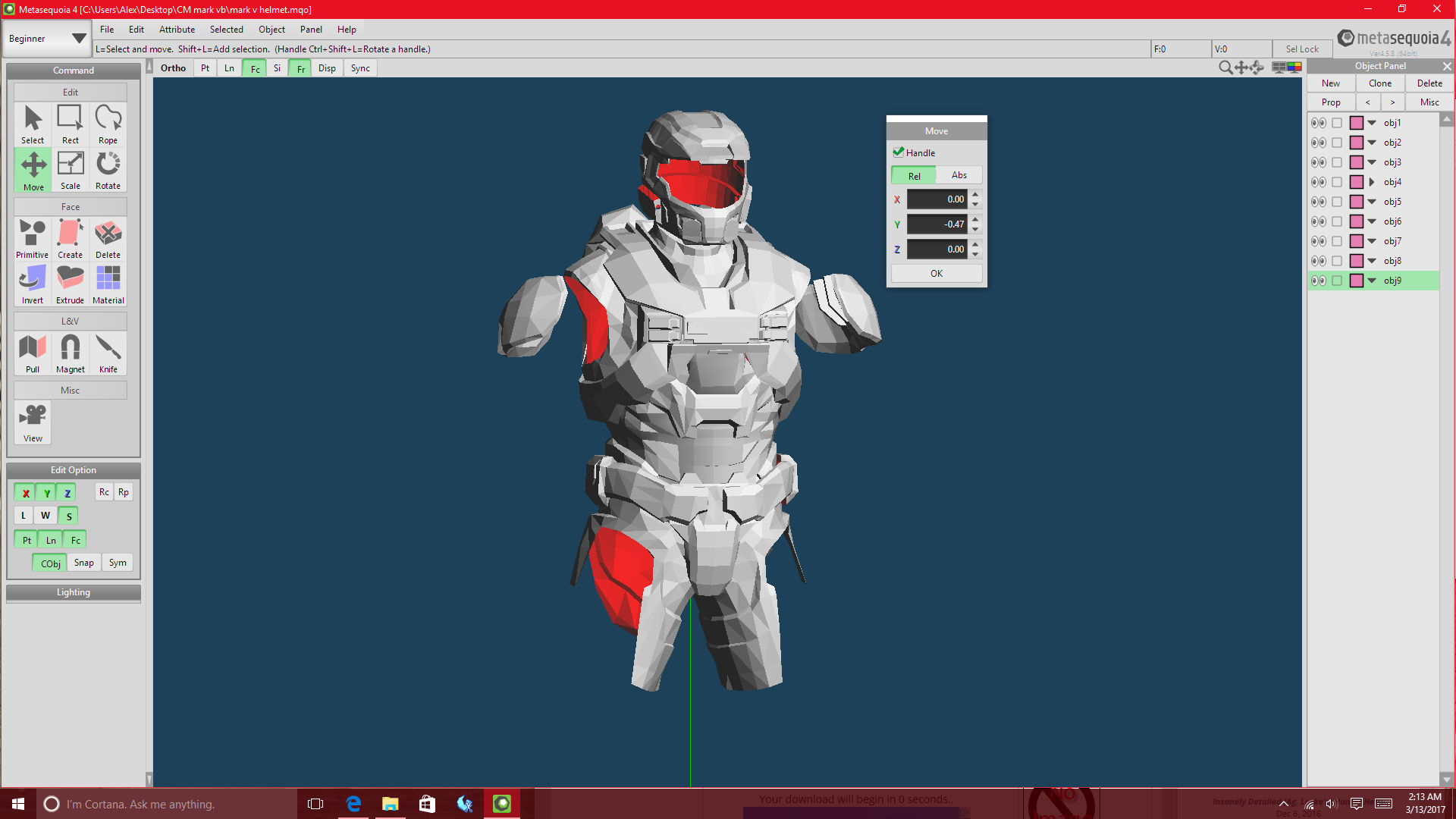Click New in the Object Panel
1456x819 pixels.
[1331, 83]
